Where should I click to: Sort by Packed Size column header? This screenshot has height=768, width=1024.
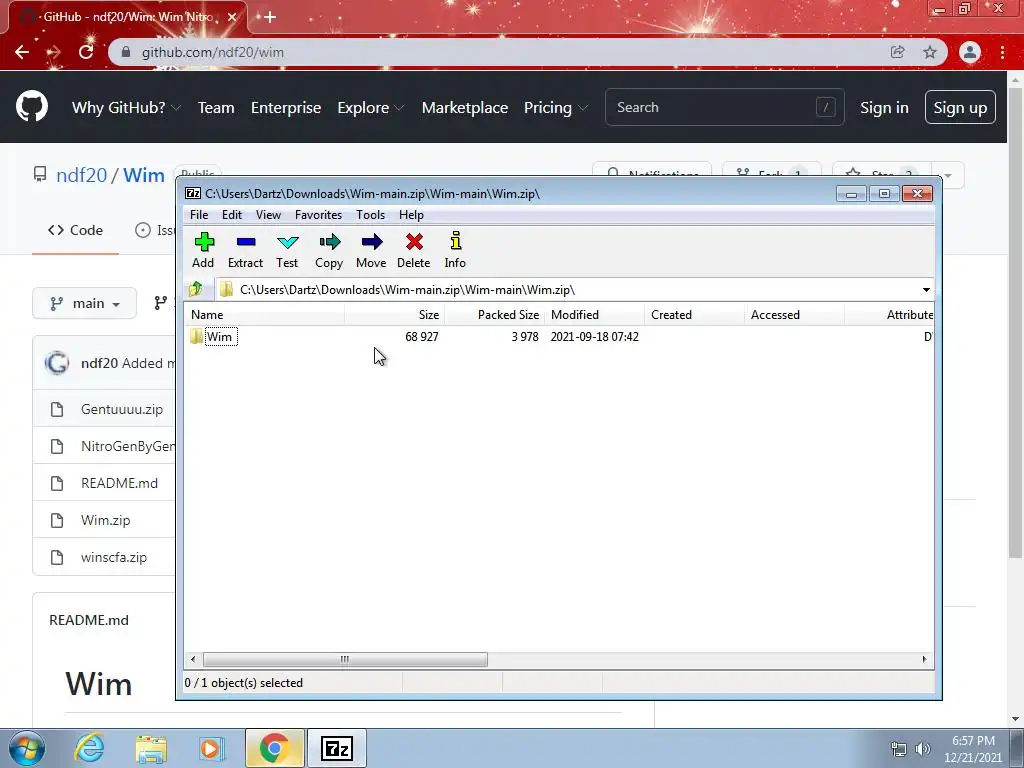pos(494,315)
